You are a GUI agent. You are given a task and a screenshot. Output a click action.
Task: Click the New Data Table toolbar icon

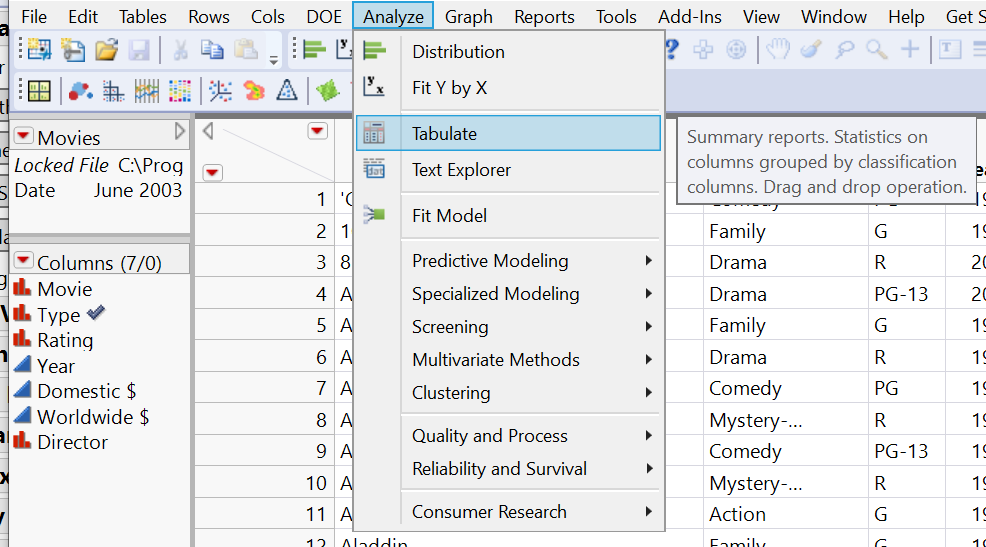coord(38,49)
